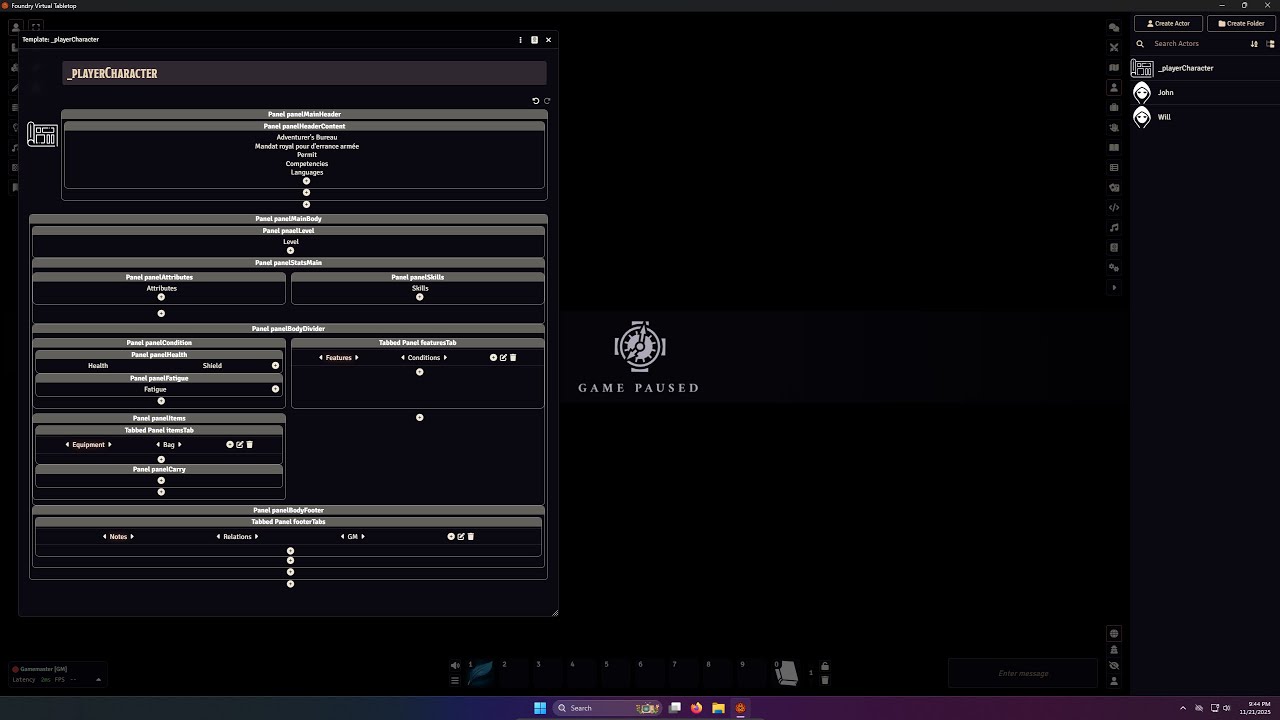Open the Scenes map sidebar tab
Screen dimensions: 1280x720
(x=1114, y=67)
